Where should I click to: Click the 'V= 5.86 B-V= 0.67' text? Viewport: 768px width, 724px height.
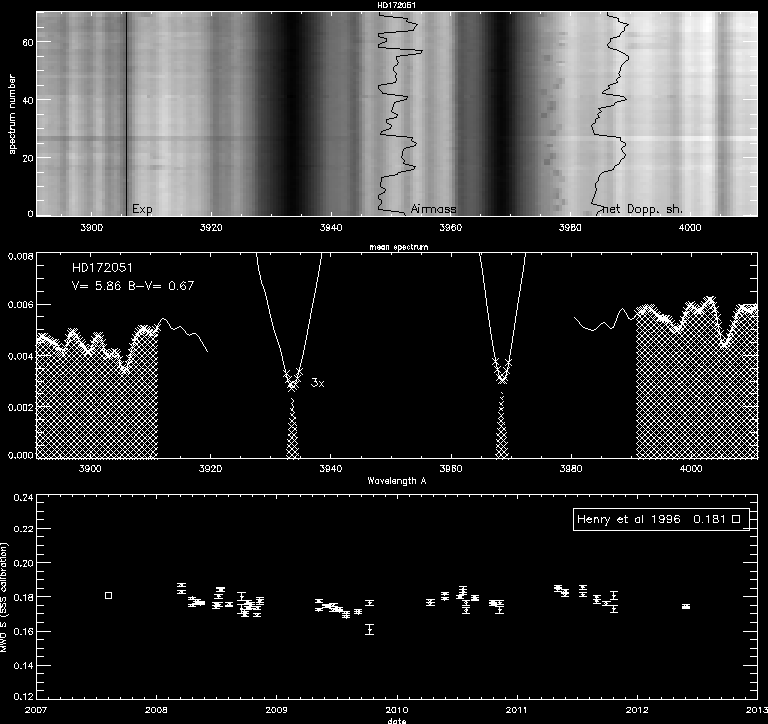click(131, 286)
